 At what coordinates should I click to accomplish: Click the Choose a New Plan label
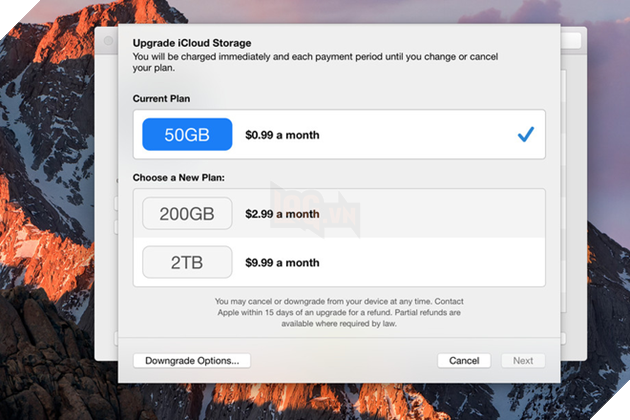179,178
